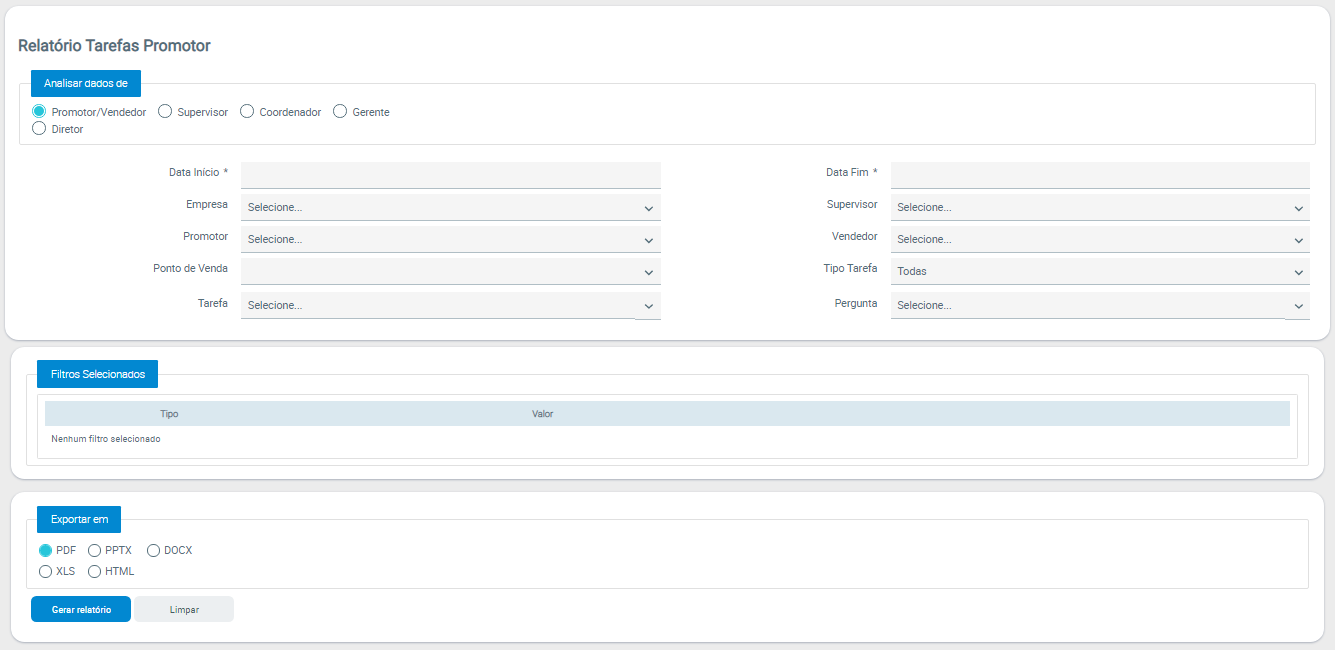Viewport: 1335px width, 650px height.
Task: Pick the Diretor radio option
Action: coord(40,129)
